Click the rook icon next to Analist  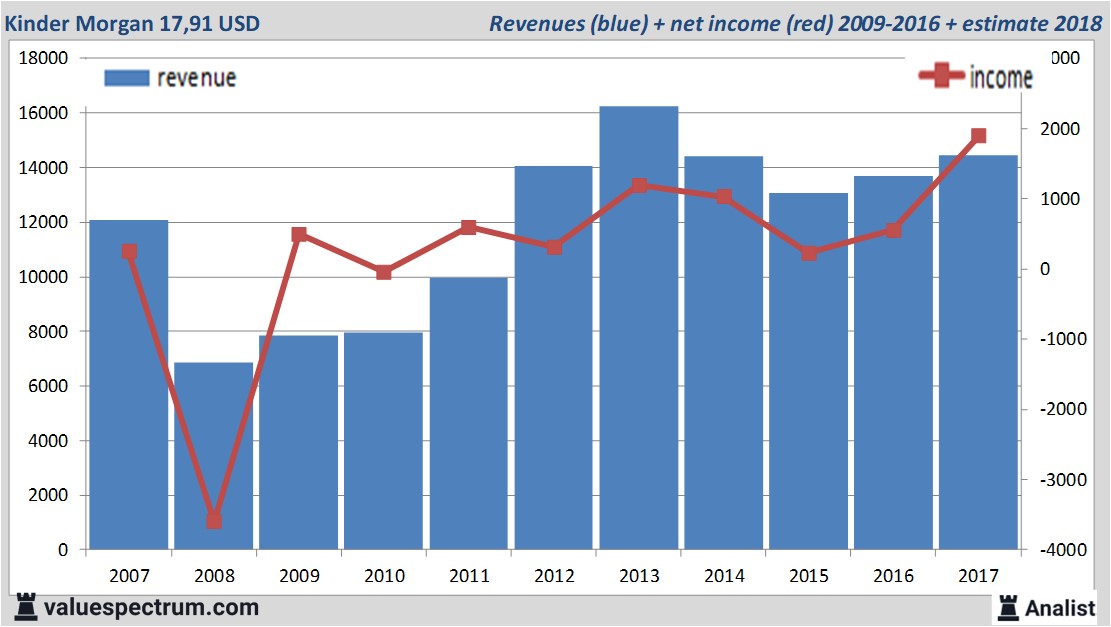[x=1007, y=607]
